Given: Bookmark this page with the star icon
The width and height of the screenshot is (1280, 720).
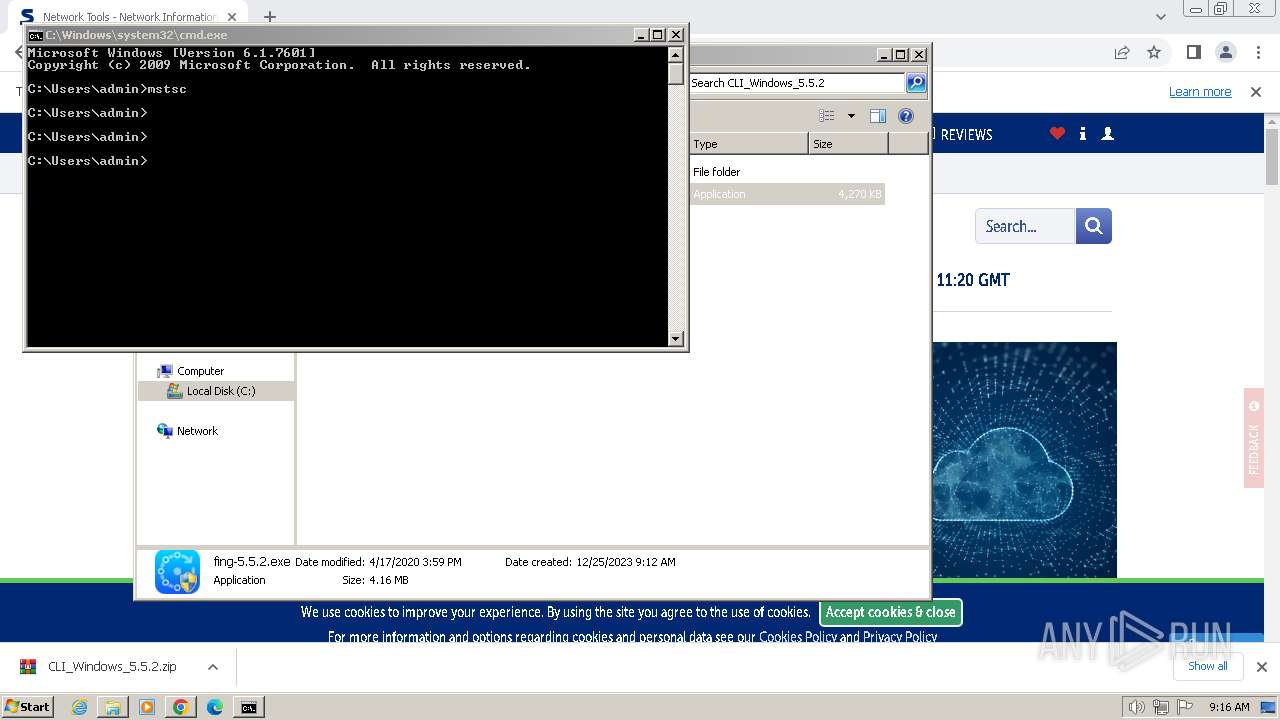Looking at the screenshot, I should tap(1154, 52).
